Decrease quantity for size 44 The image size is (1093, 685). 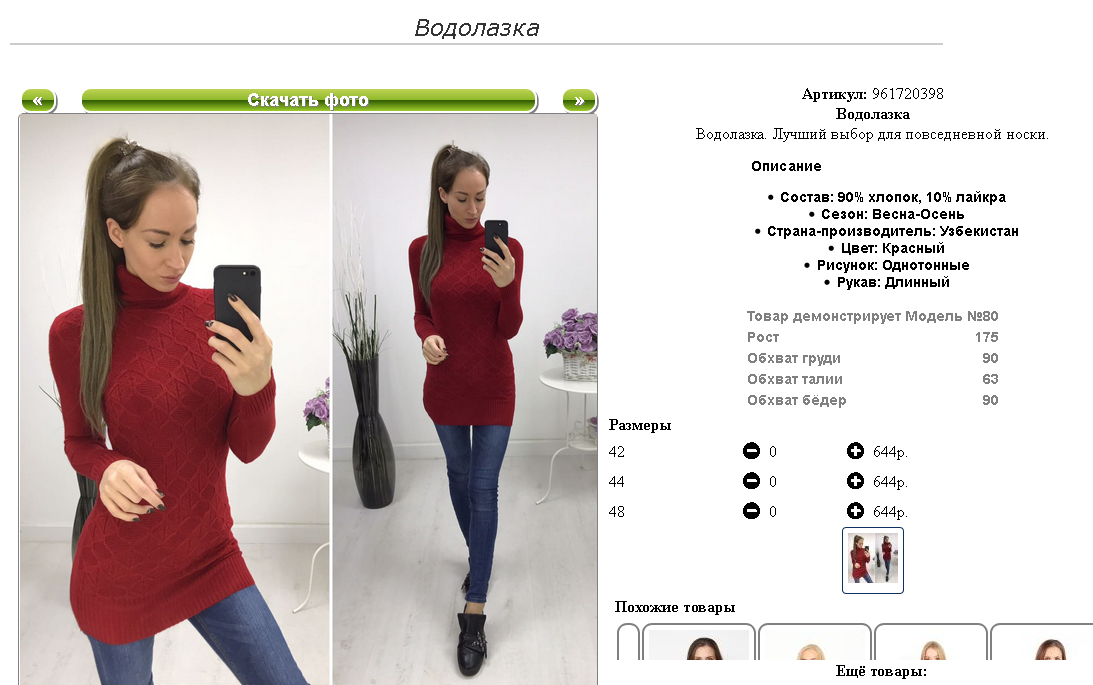(x=751, y=481)
